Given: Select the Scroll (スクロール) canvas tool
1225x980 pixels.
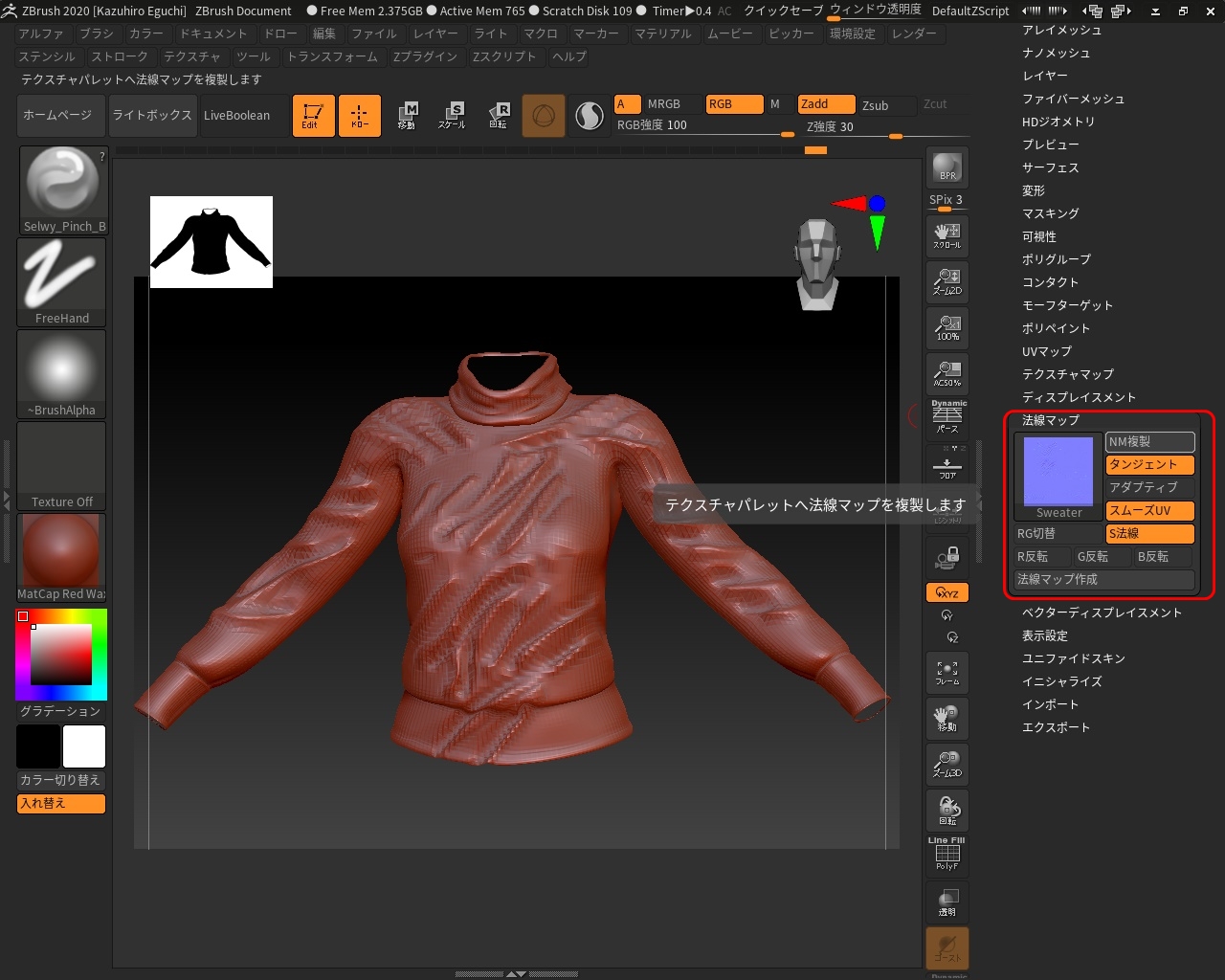Looking at the screenshot, I should [x=947, y=235].
